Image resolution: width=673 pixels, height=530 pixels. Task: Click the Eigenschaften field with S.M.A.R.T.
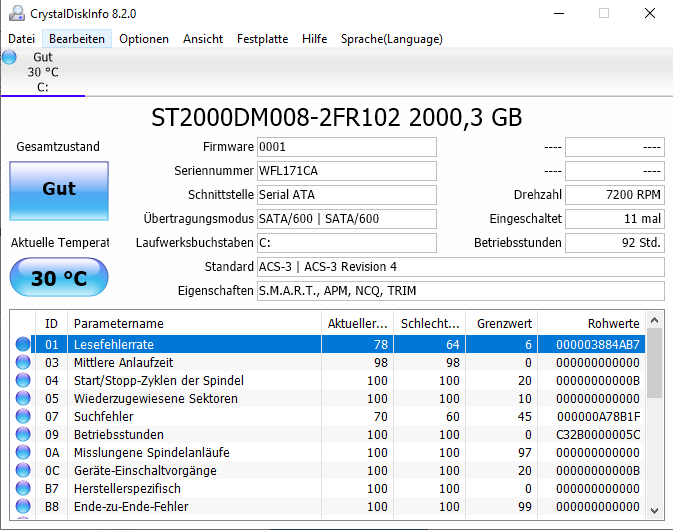pos(461,291)
